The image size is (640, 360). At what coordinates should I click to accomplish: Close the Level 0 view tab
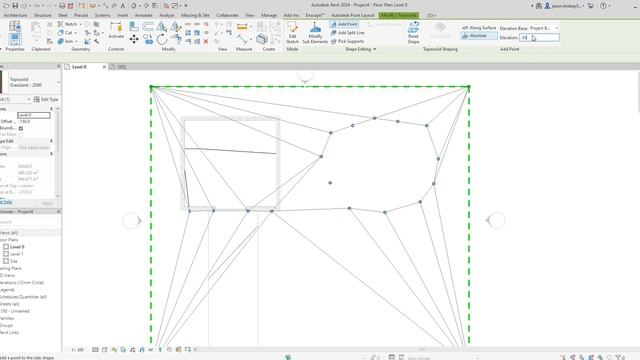pos(104,67)
